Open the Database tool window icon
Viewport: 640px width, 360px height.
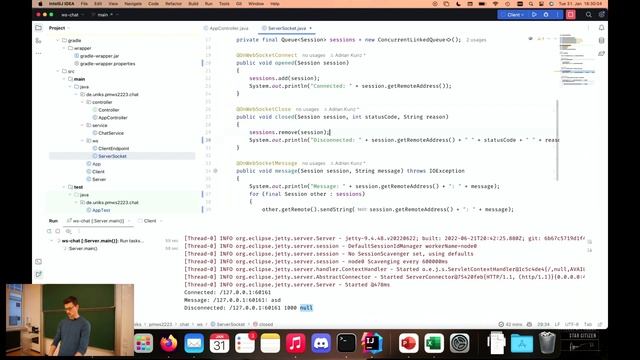601,40
